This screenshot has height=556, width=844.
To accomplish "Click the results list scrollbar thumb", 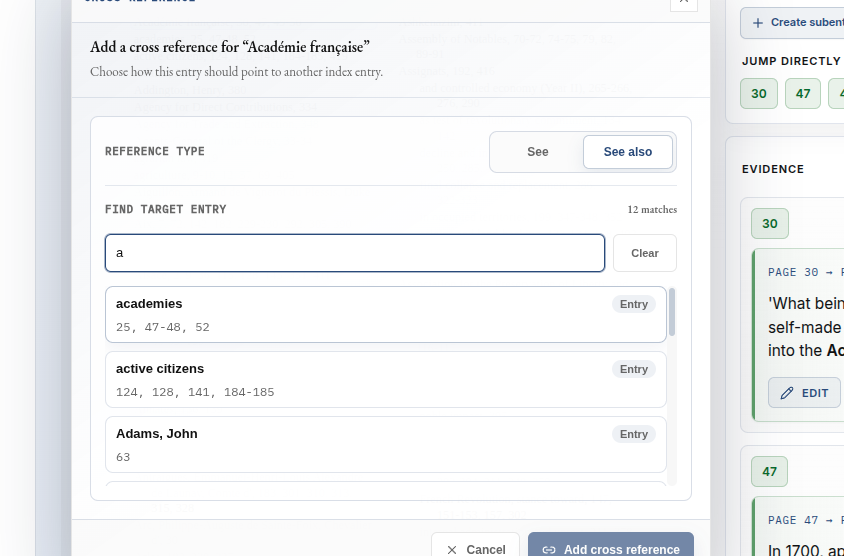I will (x=672, y=312).
